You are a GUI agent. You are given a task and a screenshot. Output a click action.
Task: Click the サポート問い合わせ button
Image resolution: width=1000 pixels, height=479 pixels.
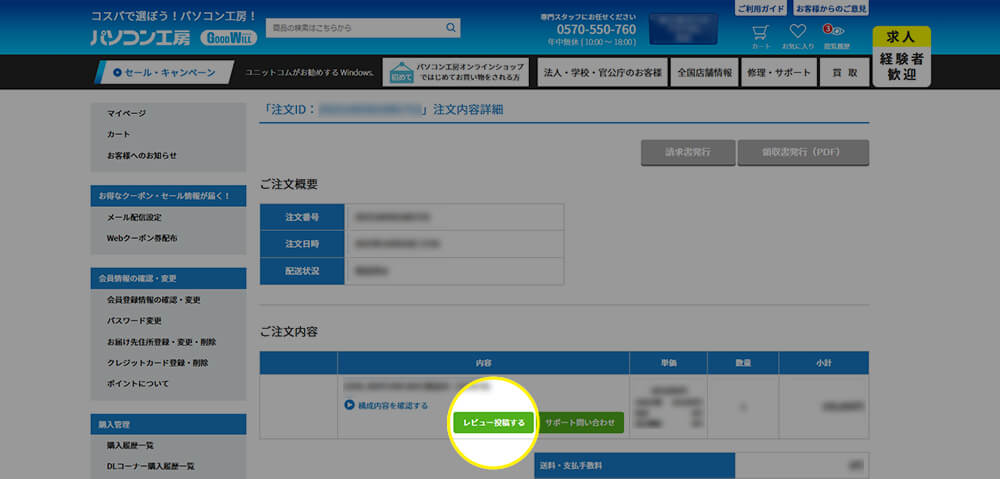tap(580, 422)
